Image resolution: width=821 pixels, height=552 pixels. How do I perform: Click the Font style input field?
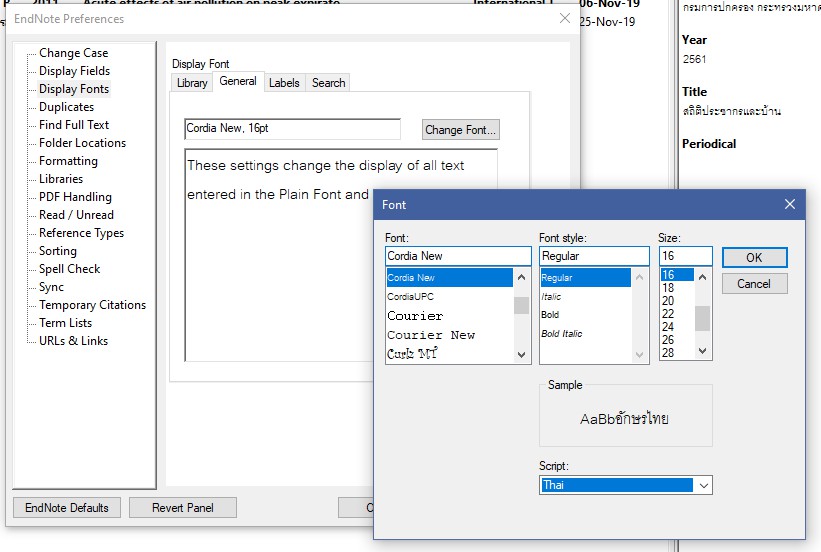point(594,256)
